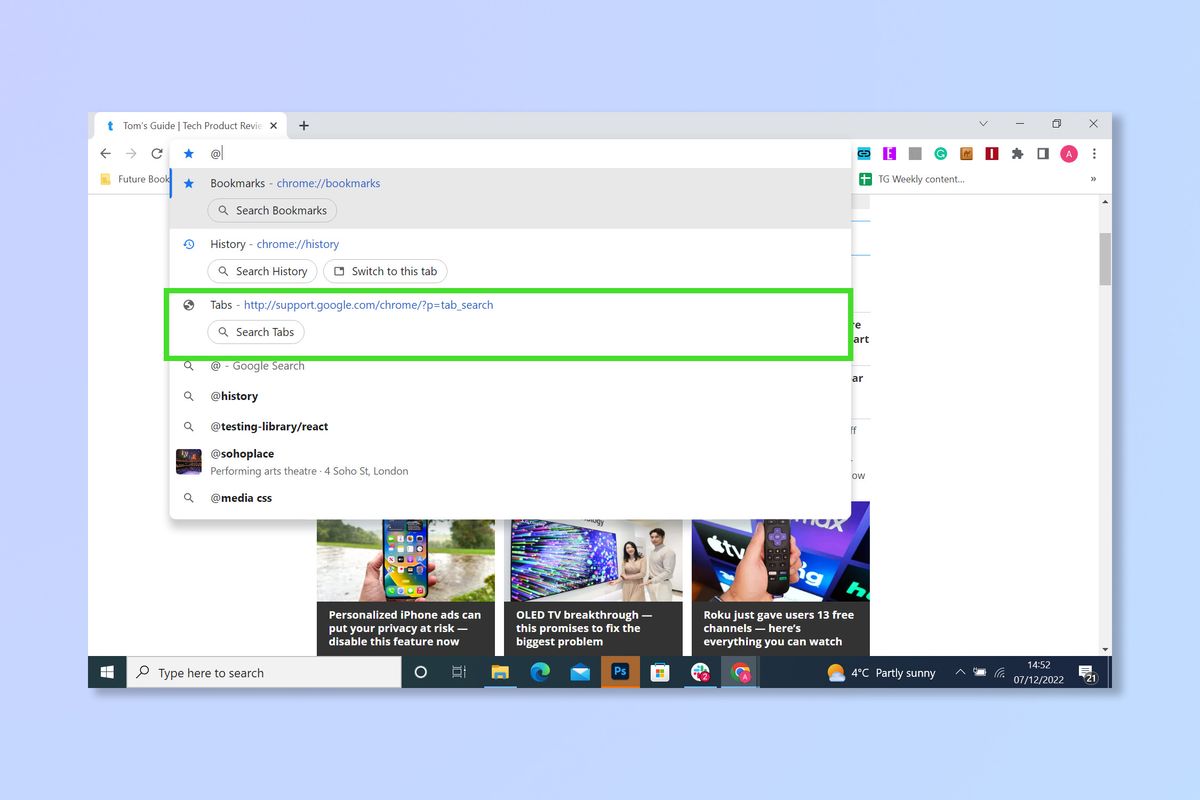Screen dimensions: 1200x800
Task: Select the @history search suggestion
Action: click(234, 396)
